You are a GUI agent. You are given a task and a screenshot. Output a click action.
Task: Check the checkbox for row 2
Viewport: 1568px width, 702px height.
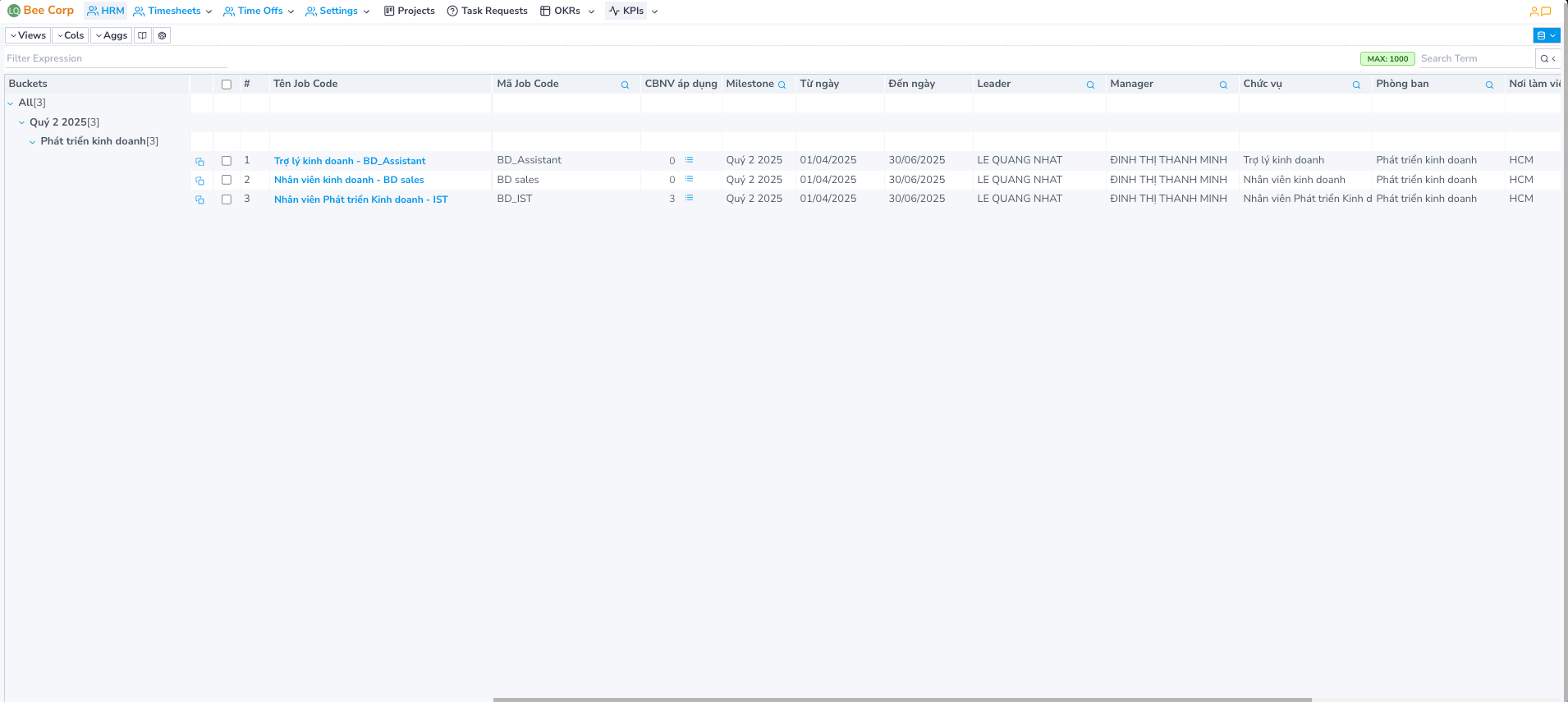pos(227,180)
